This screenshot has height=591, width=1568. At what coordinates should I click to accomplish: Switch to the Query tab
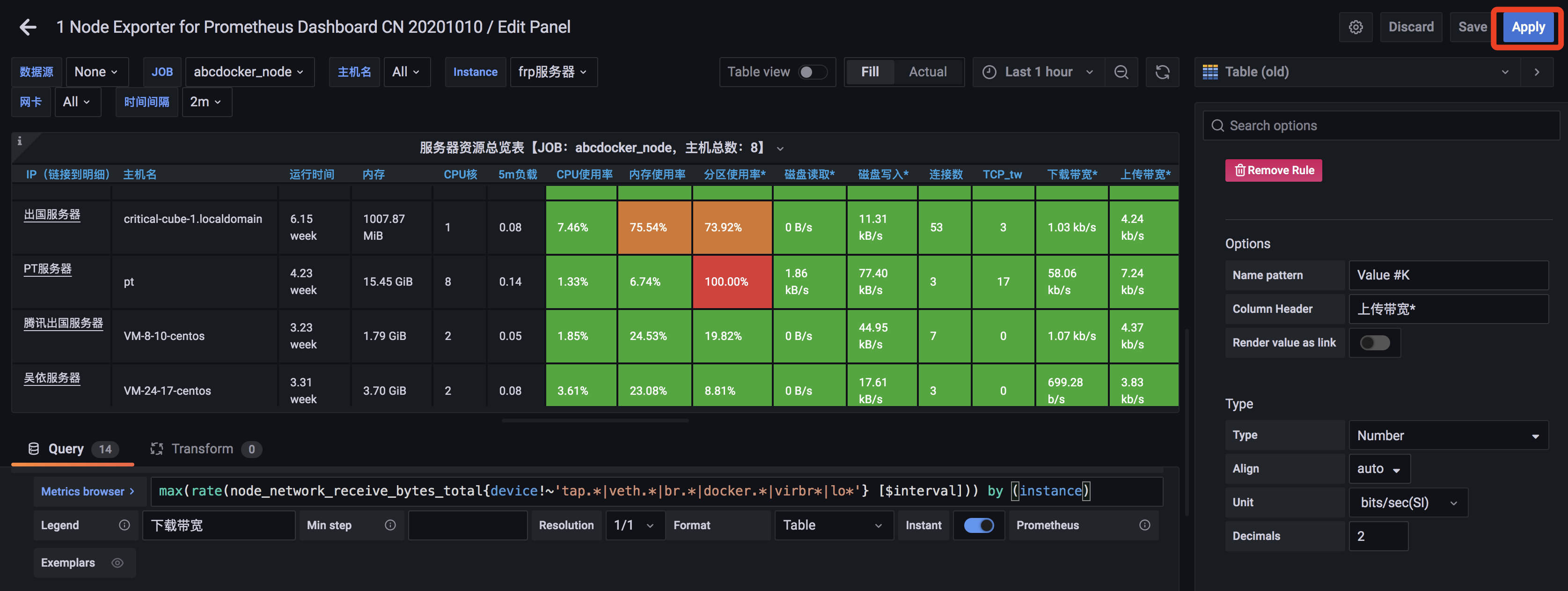pyautogui.click(x=73, y=449)
